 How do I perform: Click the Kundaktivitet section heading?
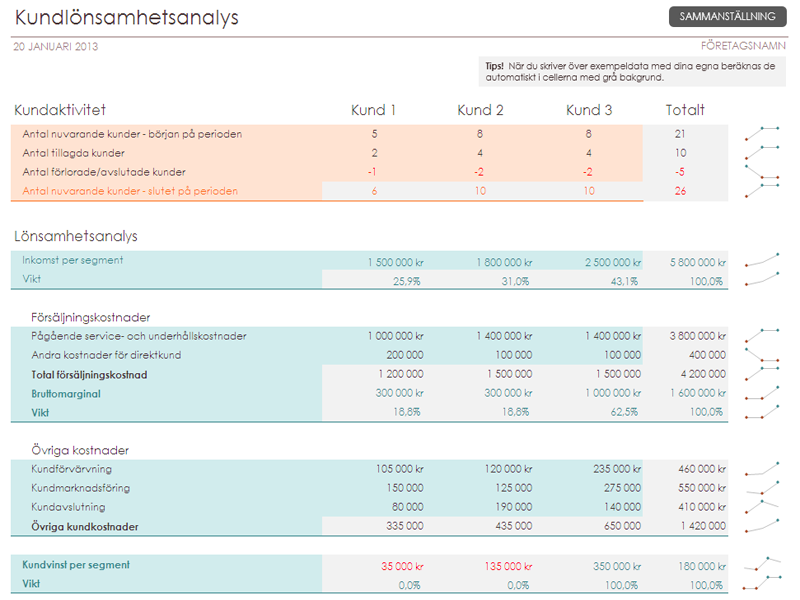click(x=60, y=110)
